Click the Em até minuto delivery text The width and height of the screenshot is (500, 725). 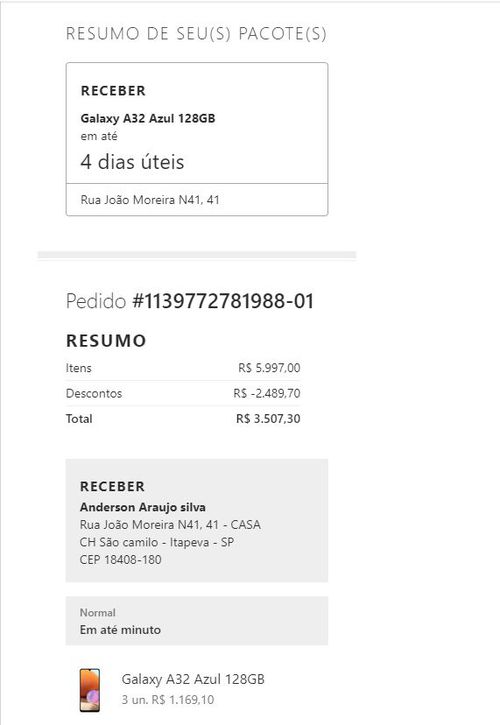point(120,630)
